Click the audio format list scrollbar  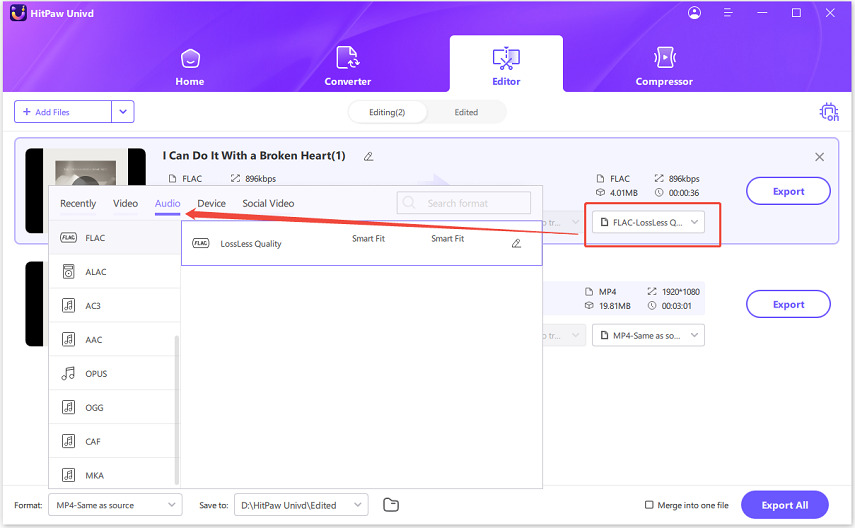[177, 409]
